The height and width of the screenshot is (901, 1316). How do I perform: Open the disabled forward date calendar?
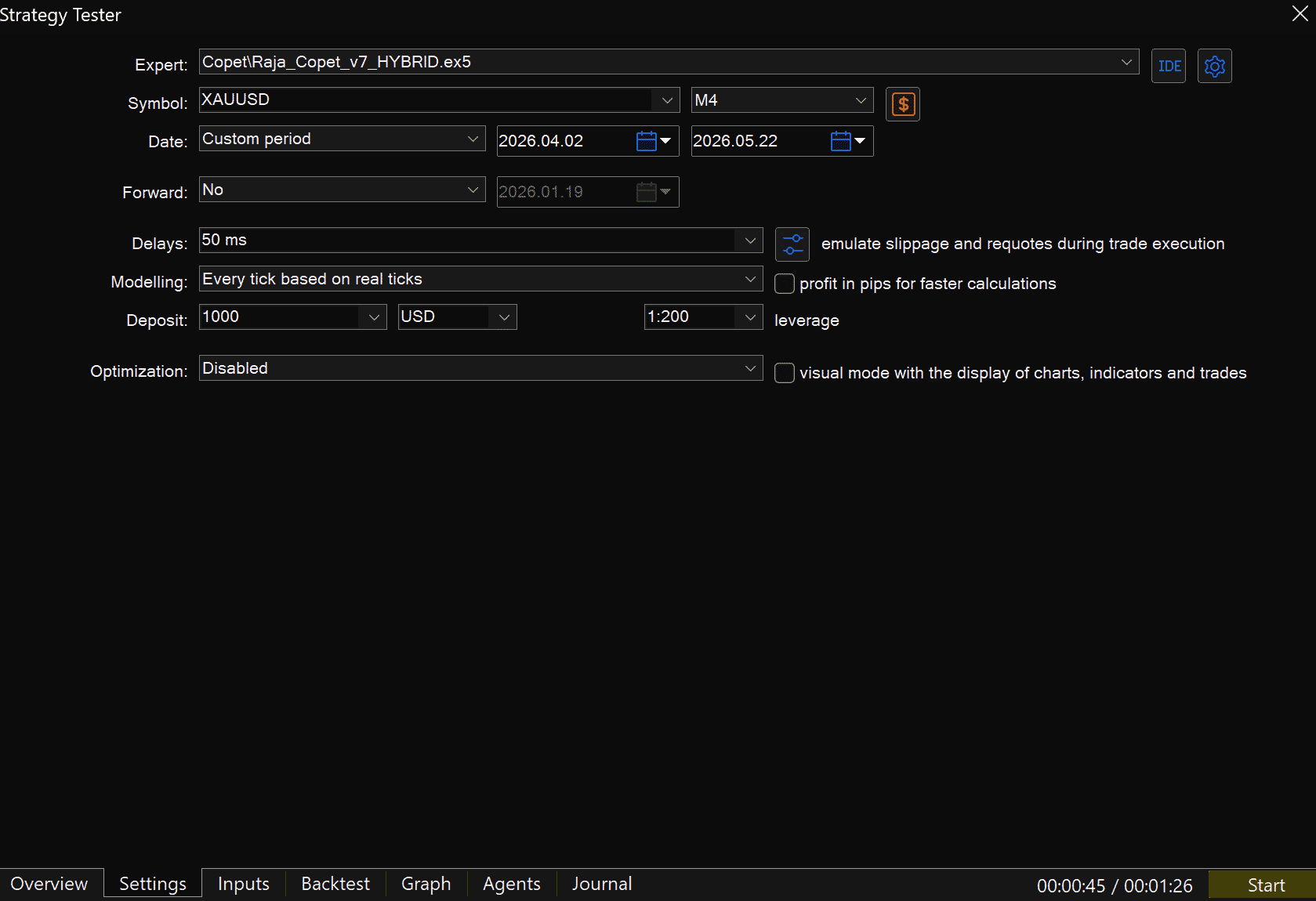click(654, 192)
